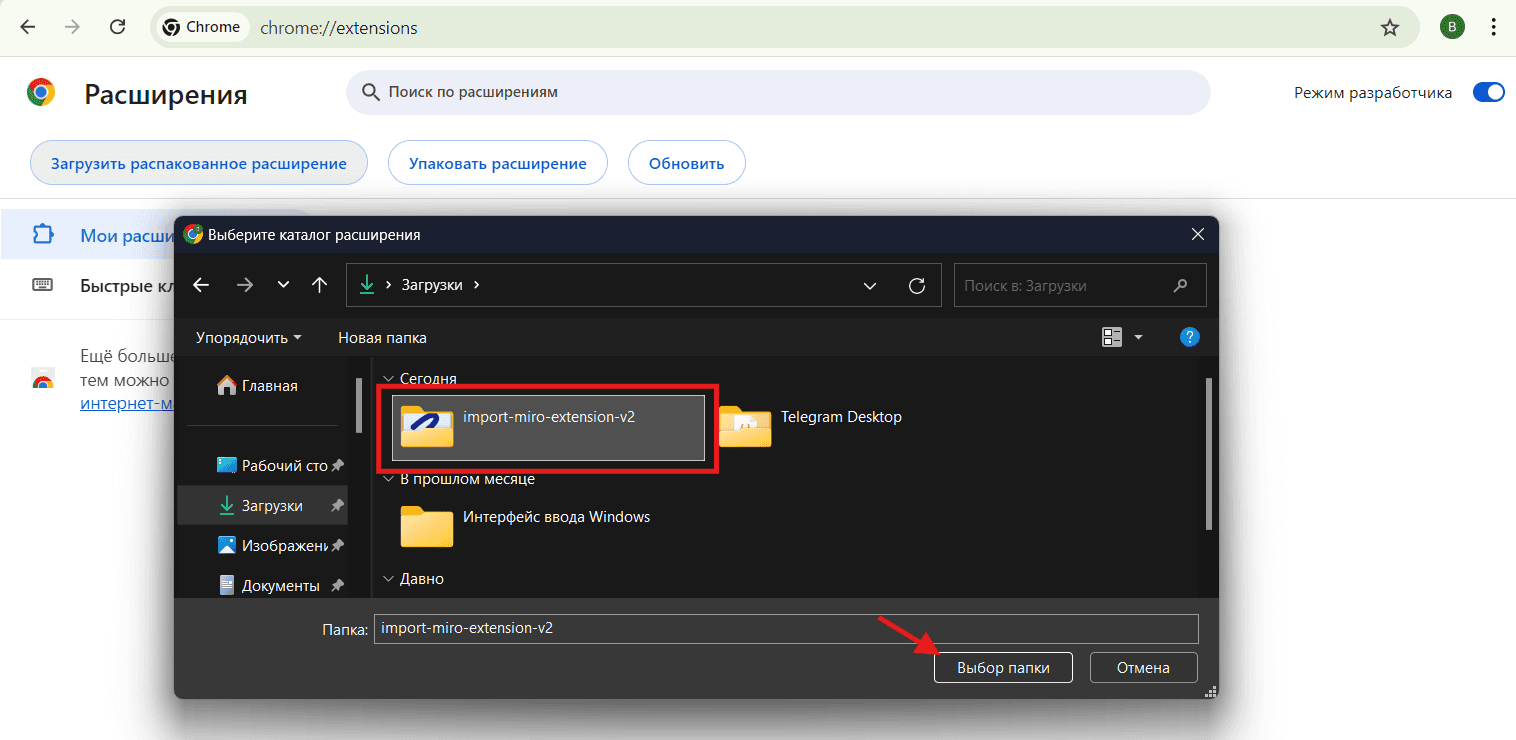
Task: Collapse the Сегодня group
Action: point(387,379)
